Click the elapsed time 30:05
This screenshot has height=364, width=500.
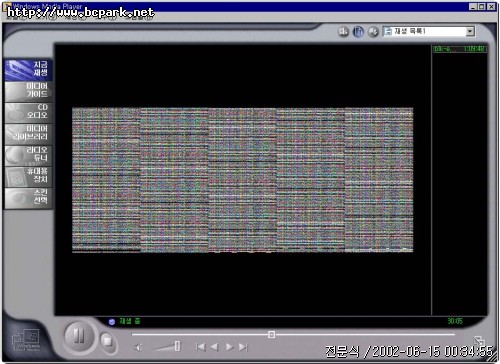pyautogui.click(x=455, y=321)
